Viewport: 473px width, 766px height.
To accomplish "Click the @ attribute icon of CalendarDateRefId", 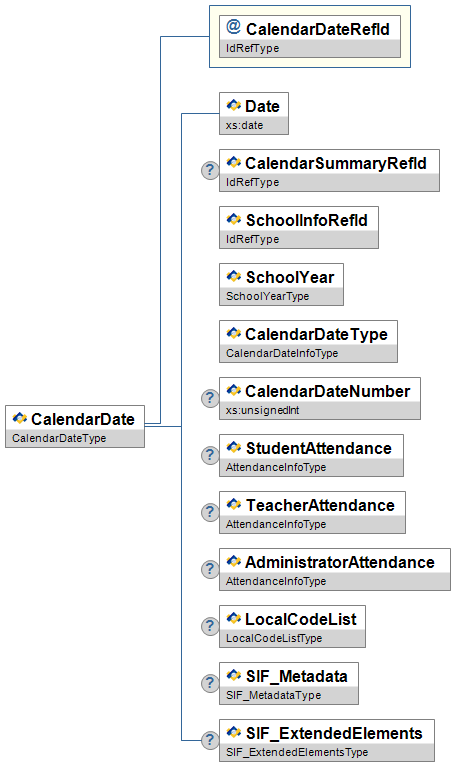I will (x=234, y=26).
